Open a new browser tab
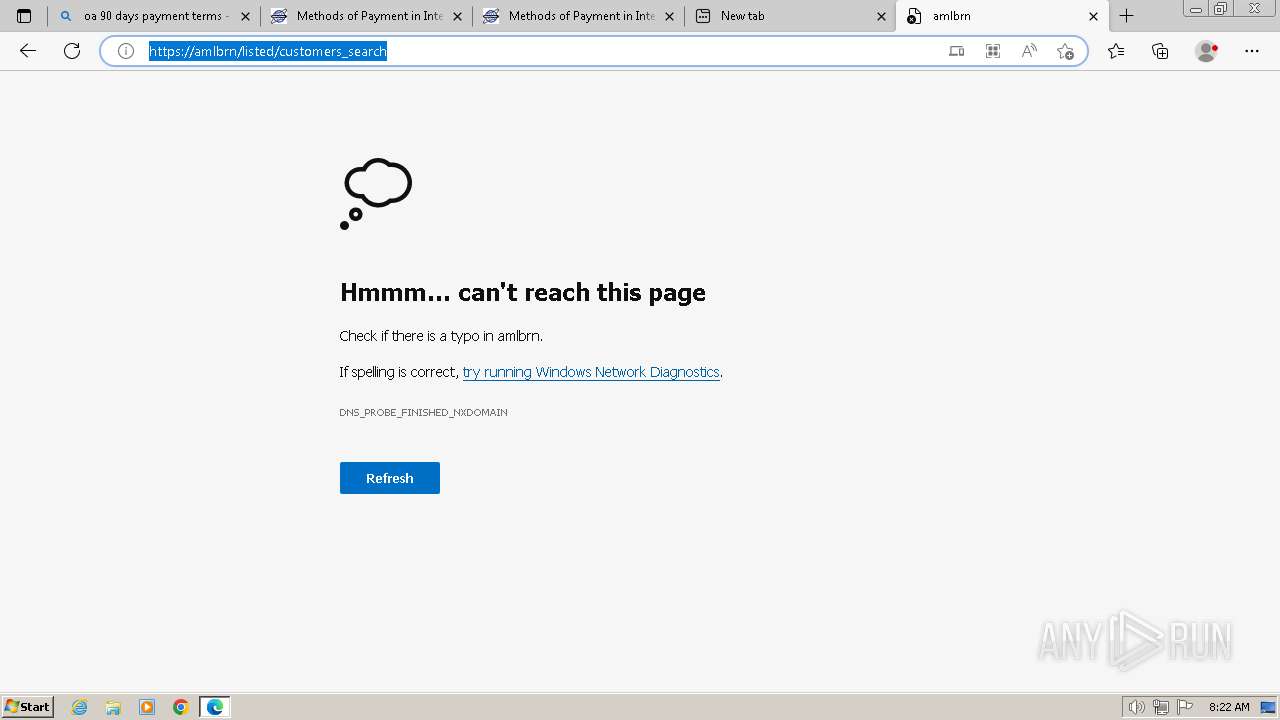The height and width of the screenshot is (720, 1280). pos(1127,16)
